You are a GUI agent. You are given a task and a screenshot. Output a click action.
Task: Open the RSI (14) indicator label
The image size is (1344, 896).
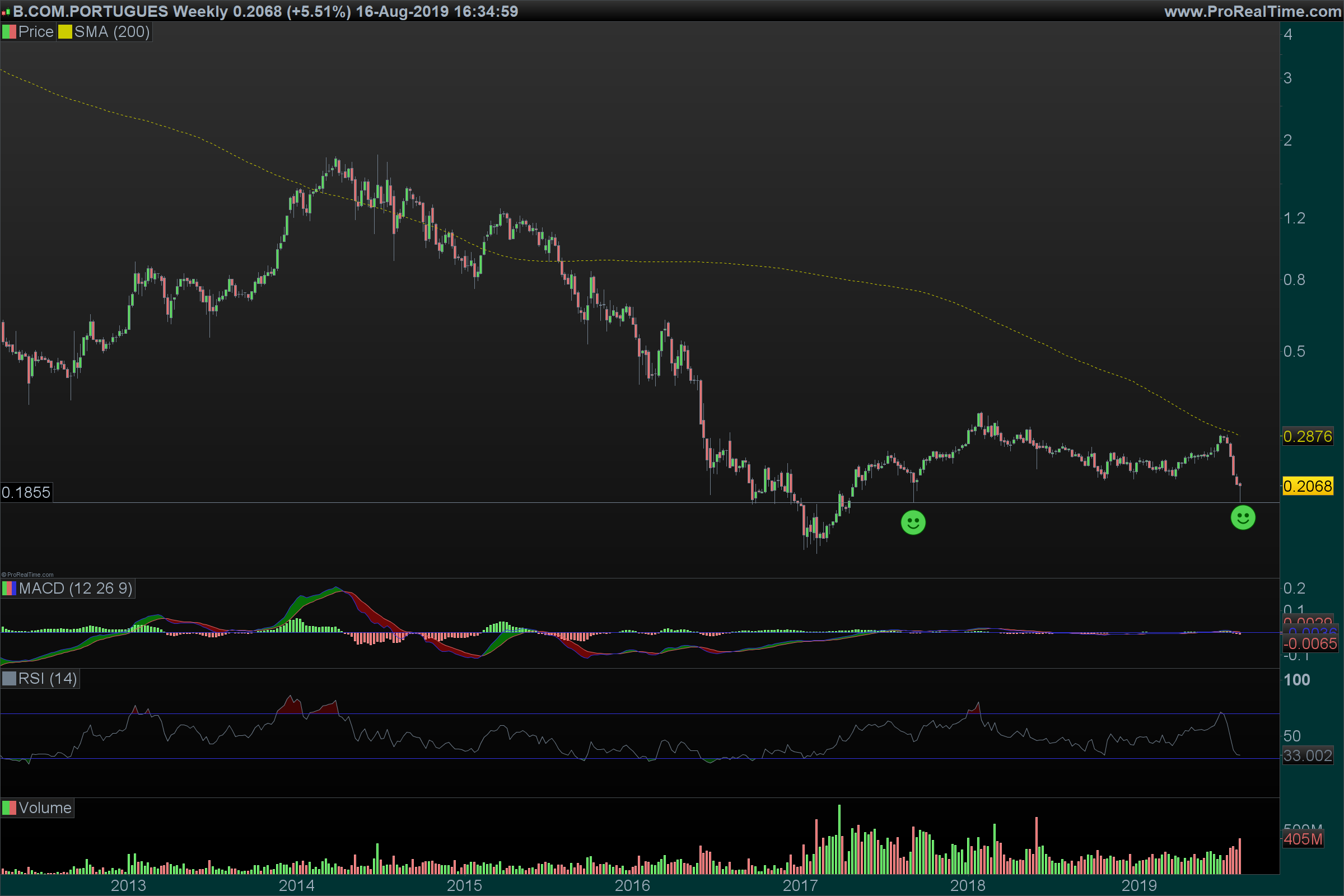pyautogui.click(x=48, y=678)
